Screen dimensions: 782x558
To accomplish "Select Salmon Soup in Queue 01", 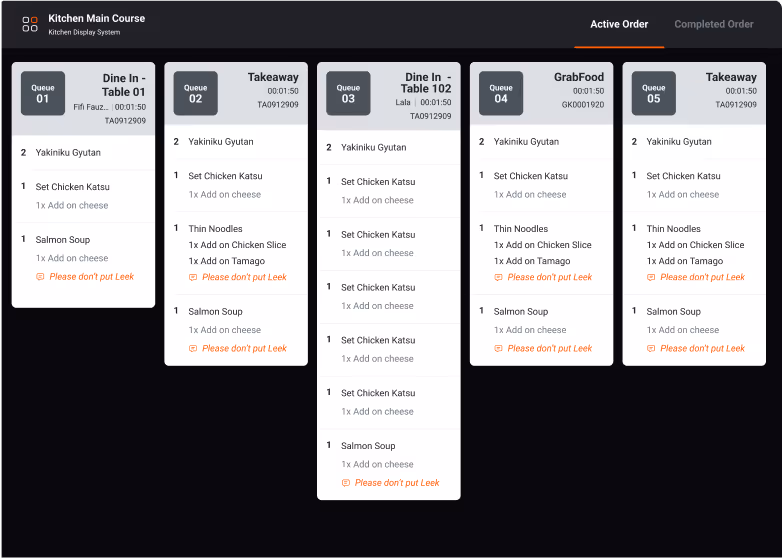I will point(63,240).
